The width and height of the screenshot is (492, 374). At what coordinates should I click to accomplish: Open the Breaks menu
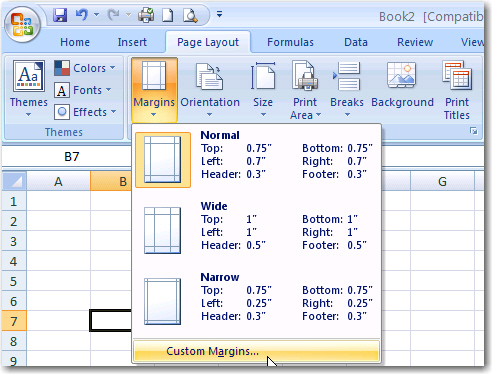click(347, 89)
